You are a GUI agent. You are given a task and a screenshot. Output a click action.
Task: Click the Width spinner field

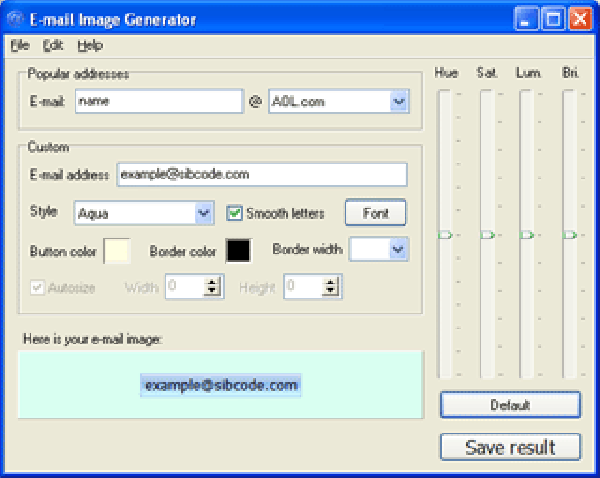pyautogui.click(x=194, y=287)
